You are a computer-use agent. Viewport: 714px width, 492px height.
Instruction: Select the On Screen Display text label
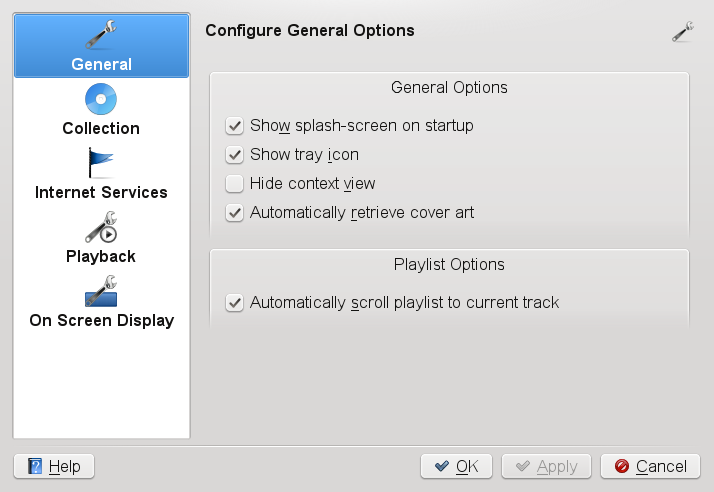102,321
